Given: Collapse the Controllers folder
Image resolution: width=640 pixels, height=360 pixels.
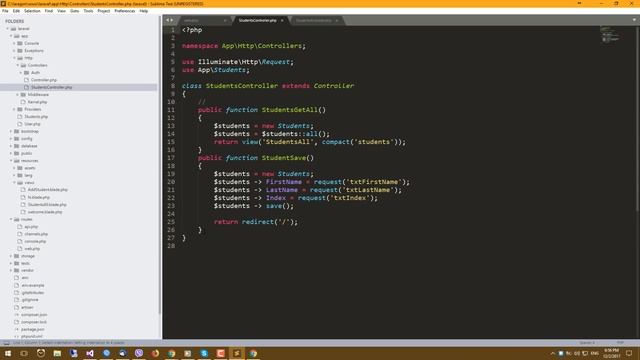Looking at the screenshot, I should 18,65.
